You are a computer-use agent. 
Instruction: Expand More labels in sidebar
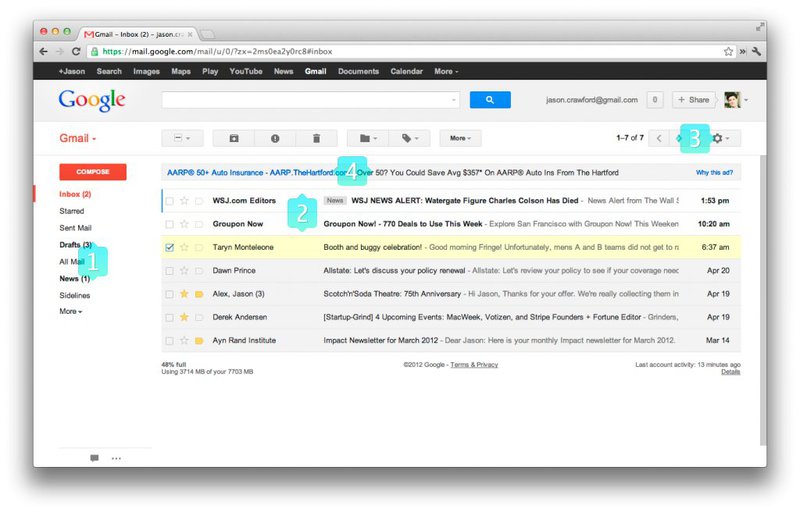click(70, 311)
